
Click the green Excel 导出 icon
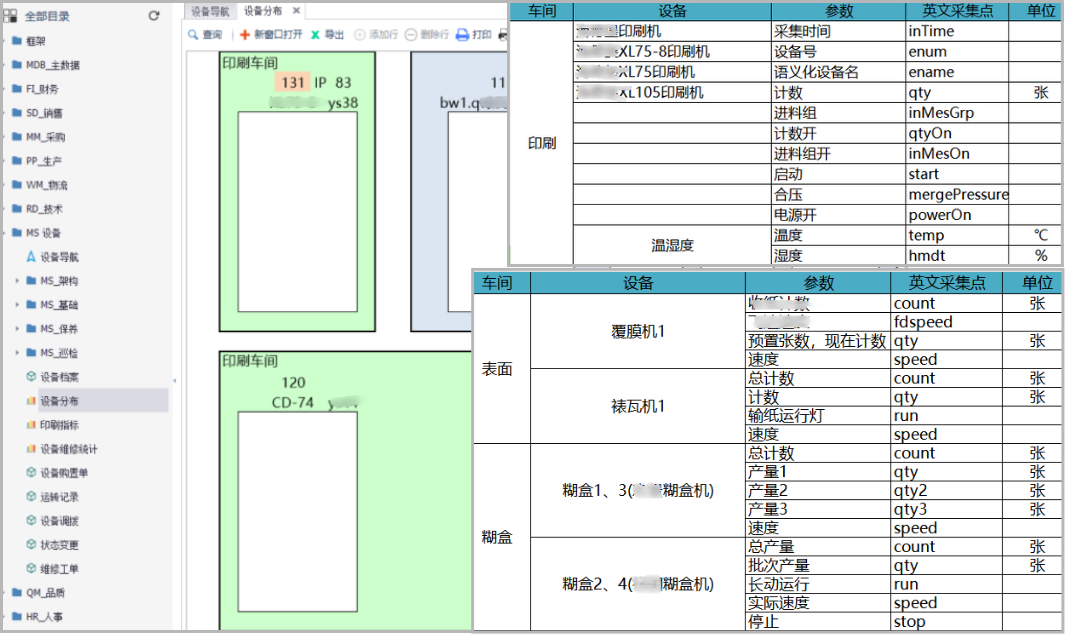coord(316,35)
